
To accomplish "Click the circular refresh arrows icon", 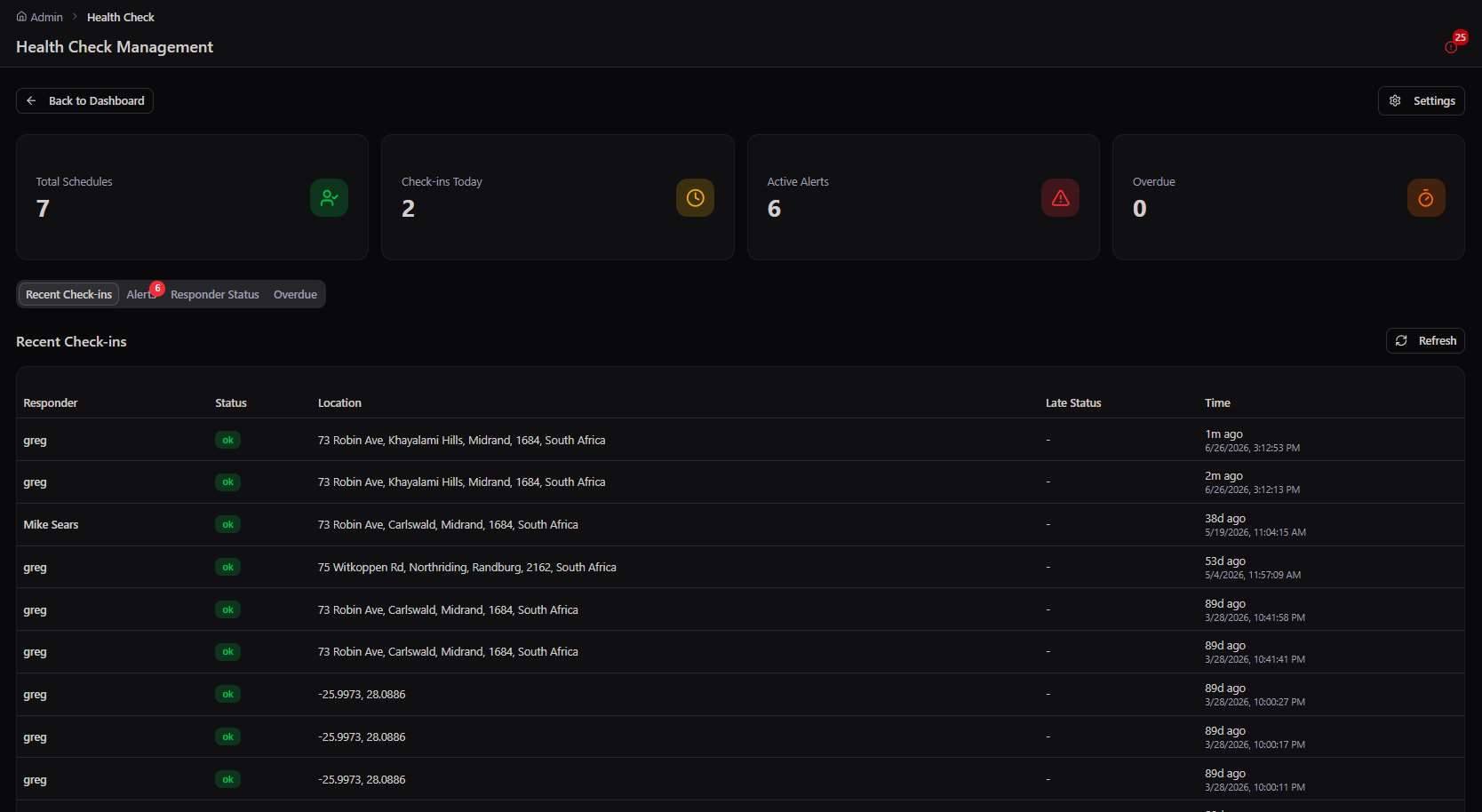I will point(1401,340).
